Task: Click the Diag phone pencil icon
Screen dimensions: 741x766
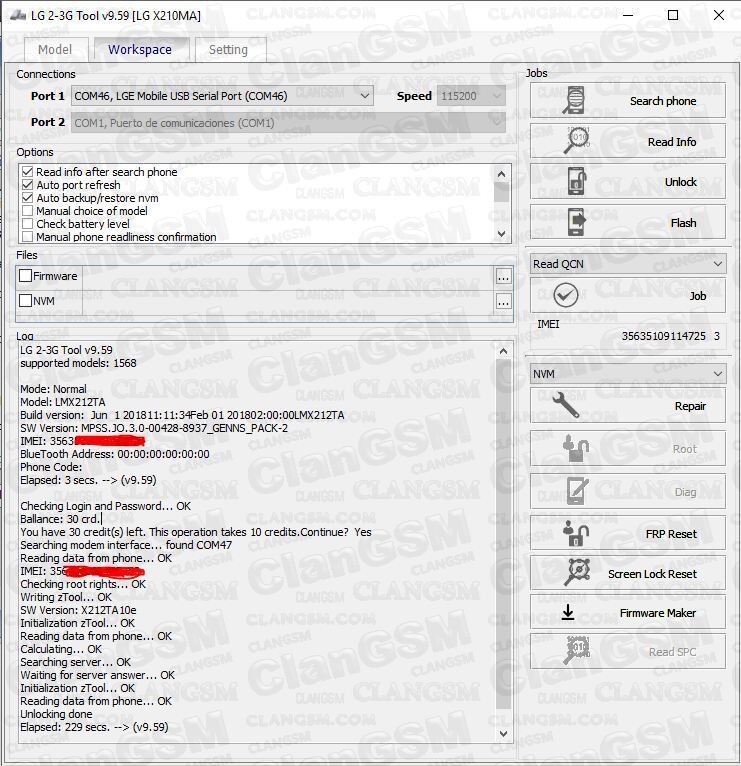Action: coord(576,491)
